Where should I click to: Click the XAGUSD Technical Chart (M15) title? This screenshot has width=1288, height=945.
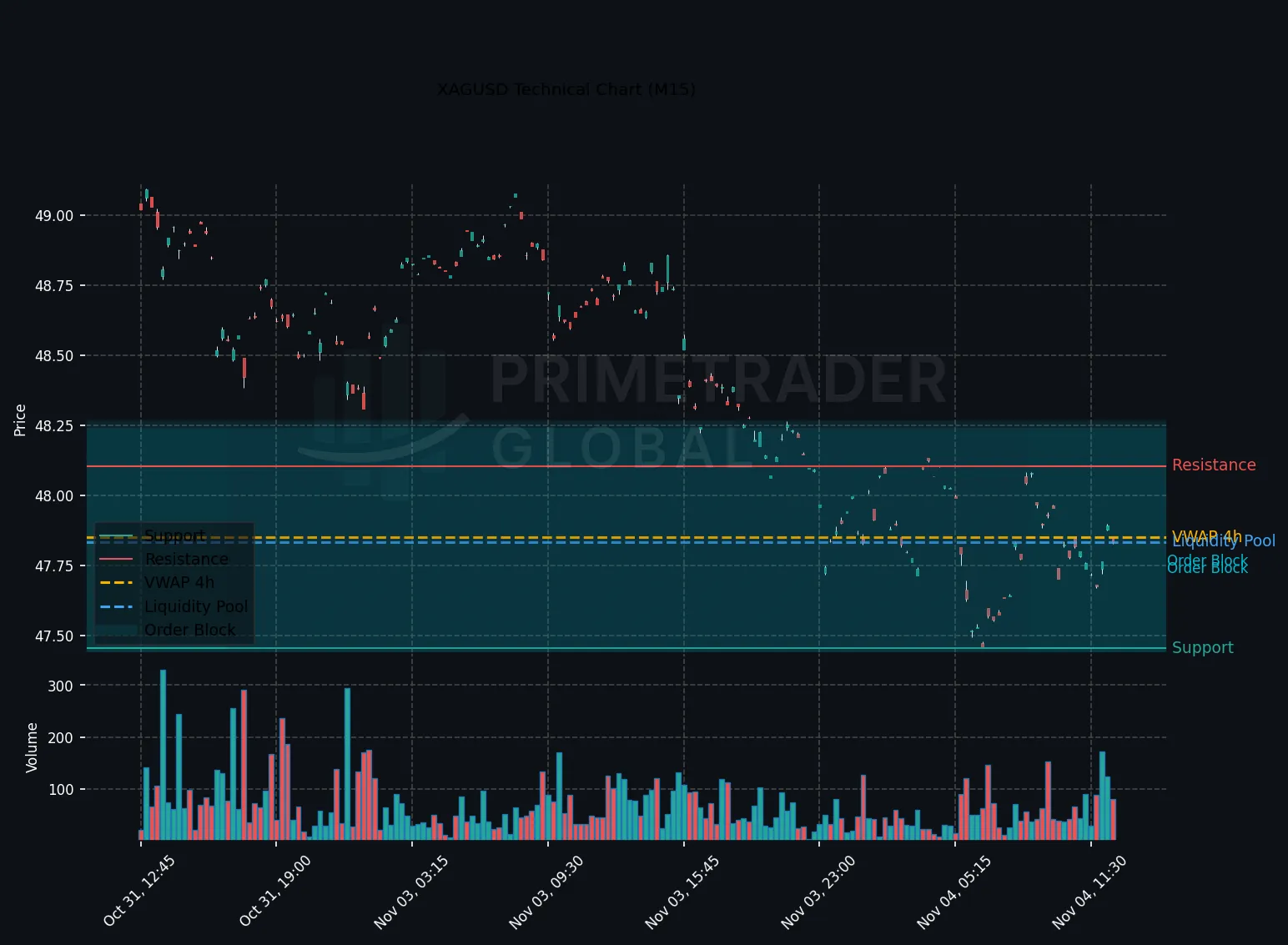tap(566, 89)
